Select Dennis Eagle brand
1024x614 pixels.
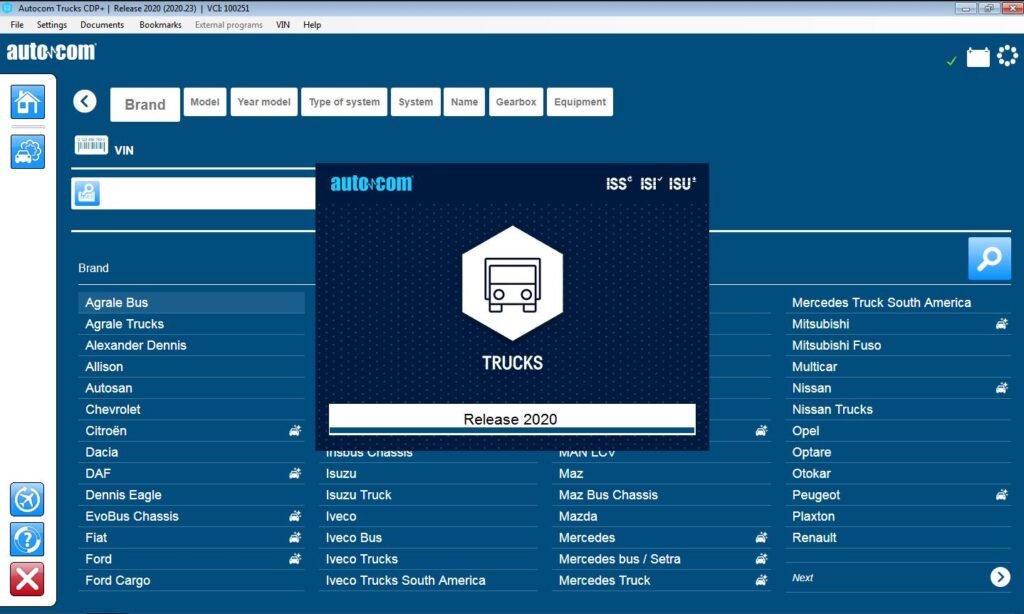[191, 494]
